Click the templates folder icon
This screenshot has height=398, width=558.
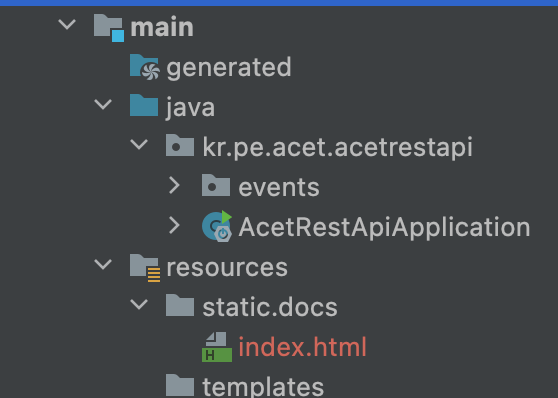180,385
